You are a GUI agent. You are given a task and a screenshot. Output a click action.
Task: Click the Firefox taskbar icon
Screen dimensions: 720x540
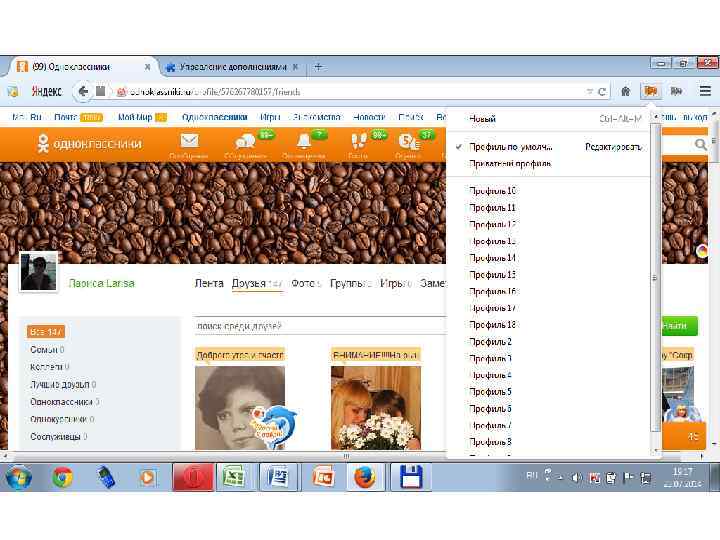pos(365,477)
